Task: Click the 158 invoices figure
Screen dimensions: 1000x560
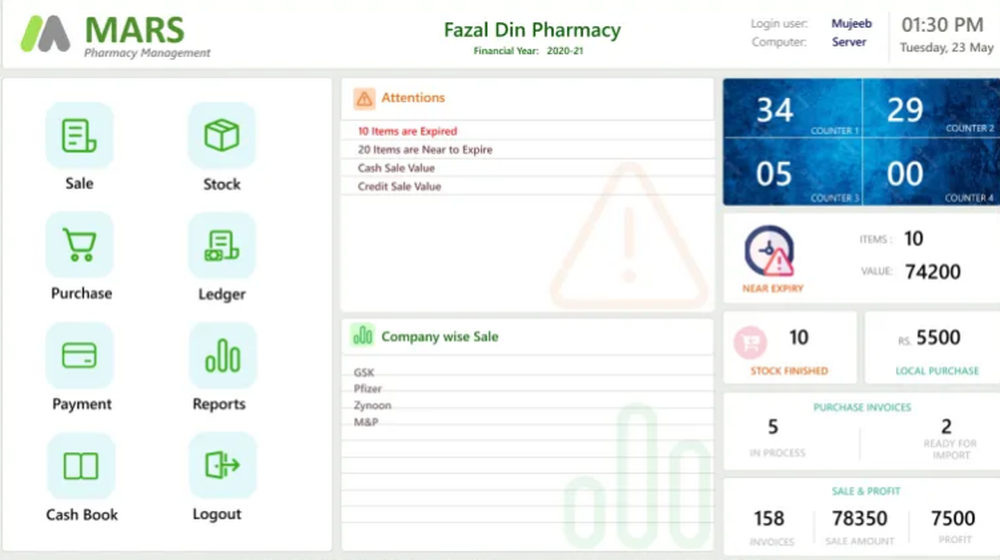Action: pos(769,518)
